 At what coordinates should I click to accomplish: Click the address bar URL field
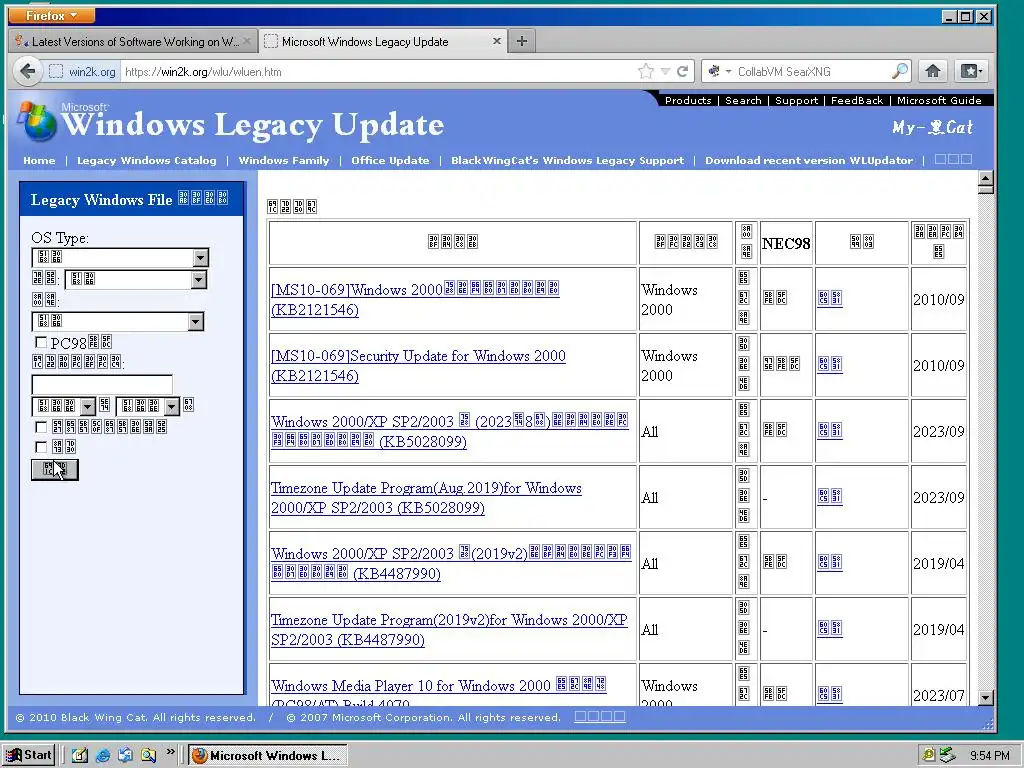click(x=379, y=72)
